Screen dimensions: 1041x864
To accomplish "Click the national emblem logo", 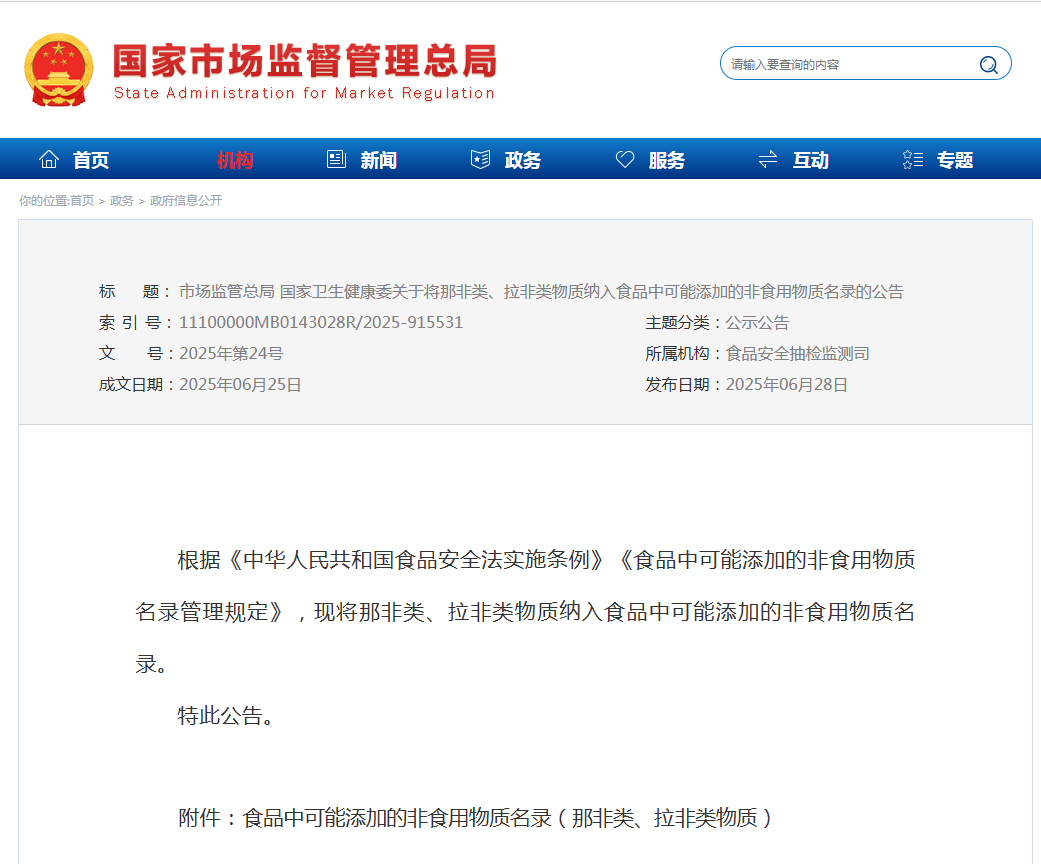I will pos(58,69).
